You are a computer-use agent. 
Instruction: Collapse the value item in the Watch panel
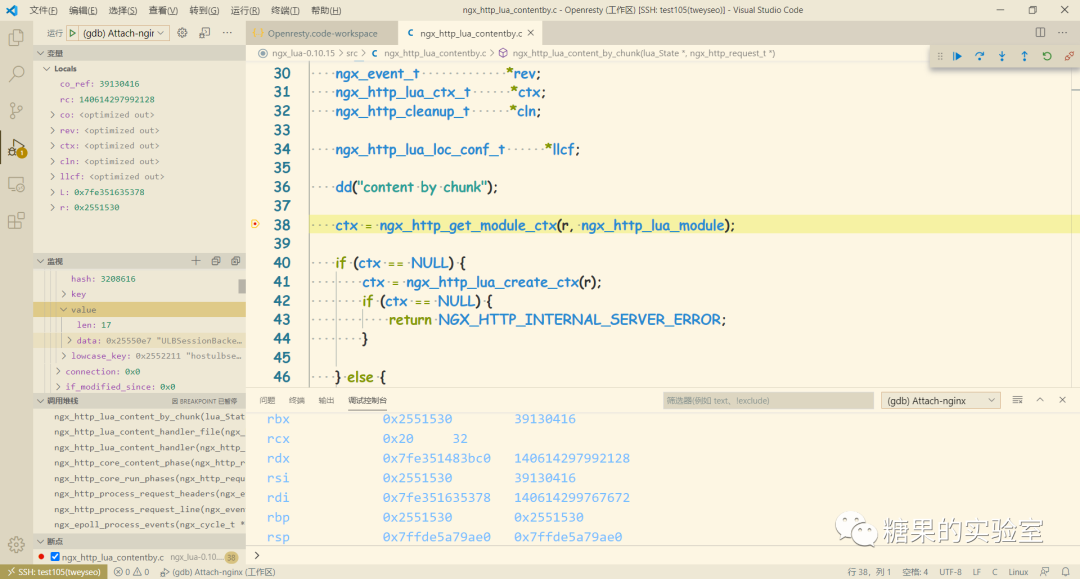pos(62,309)
